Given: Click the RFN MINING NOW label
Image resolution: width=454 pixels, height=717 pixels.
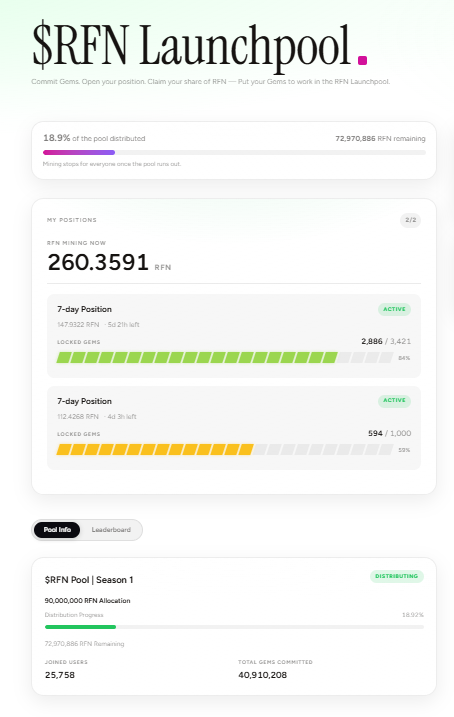Looking at the screenshot, I should 76,243.
